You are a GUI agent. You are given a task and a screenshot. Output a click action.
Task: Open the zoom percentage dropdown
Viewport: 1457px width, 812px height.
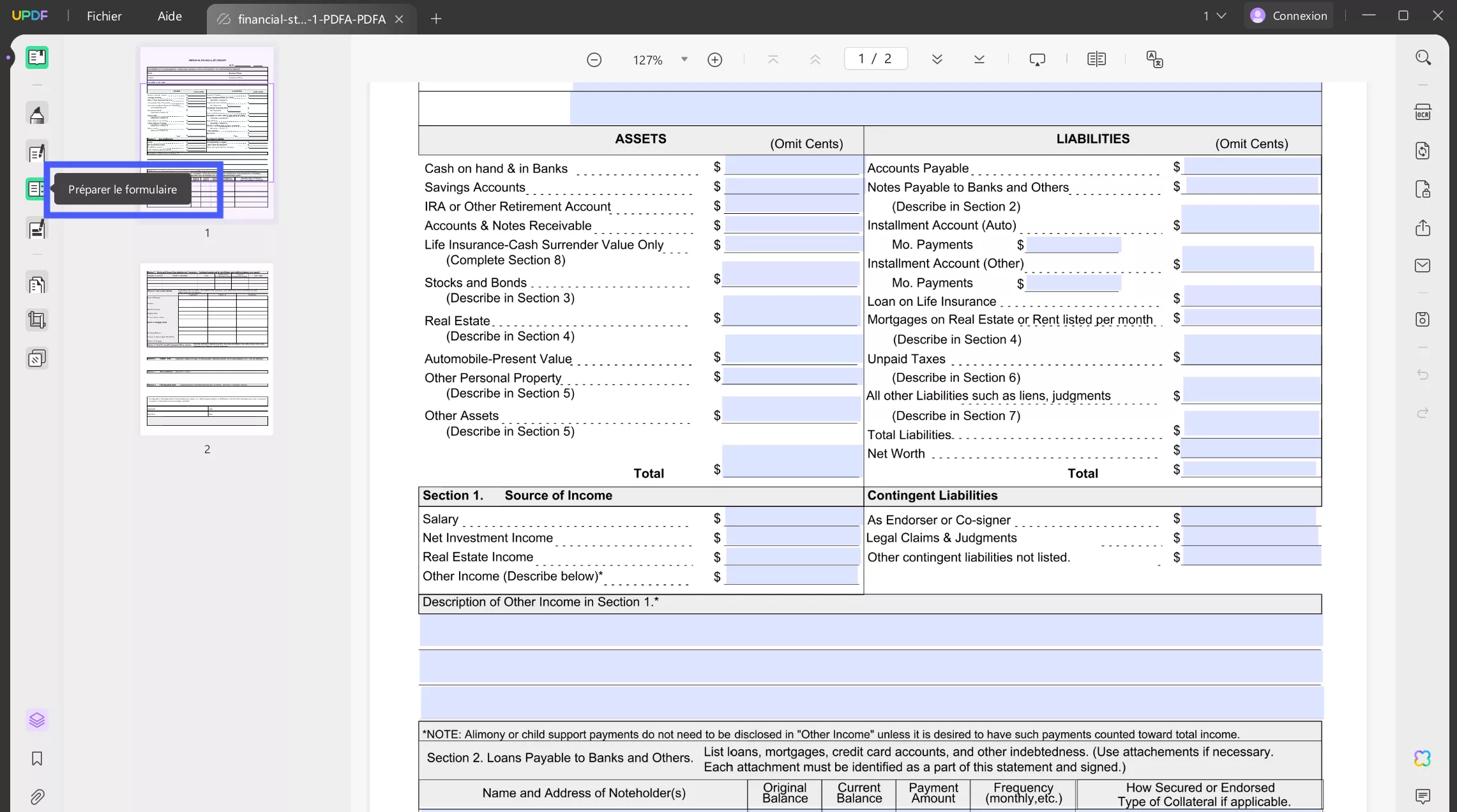[x=684, y=59]
